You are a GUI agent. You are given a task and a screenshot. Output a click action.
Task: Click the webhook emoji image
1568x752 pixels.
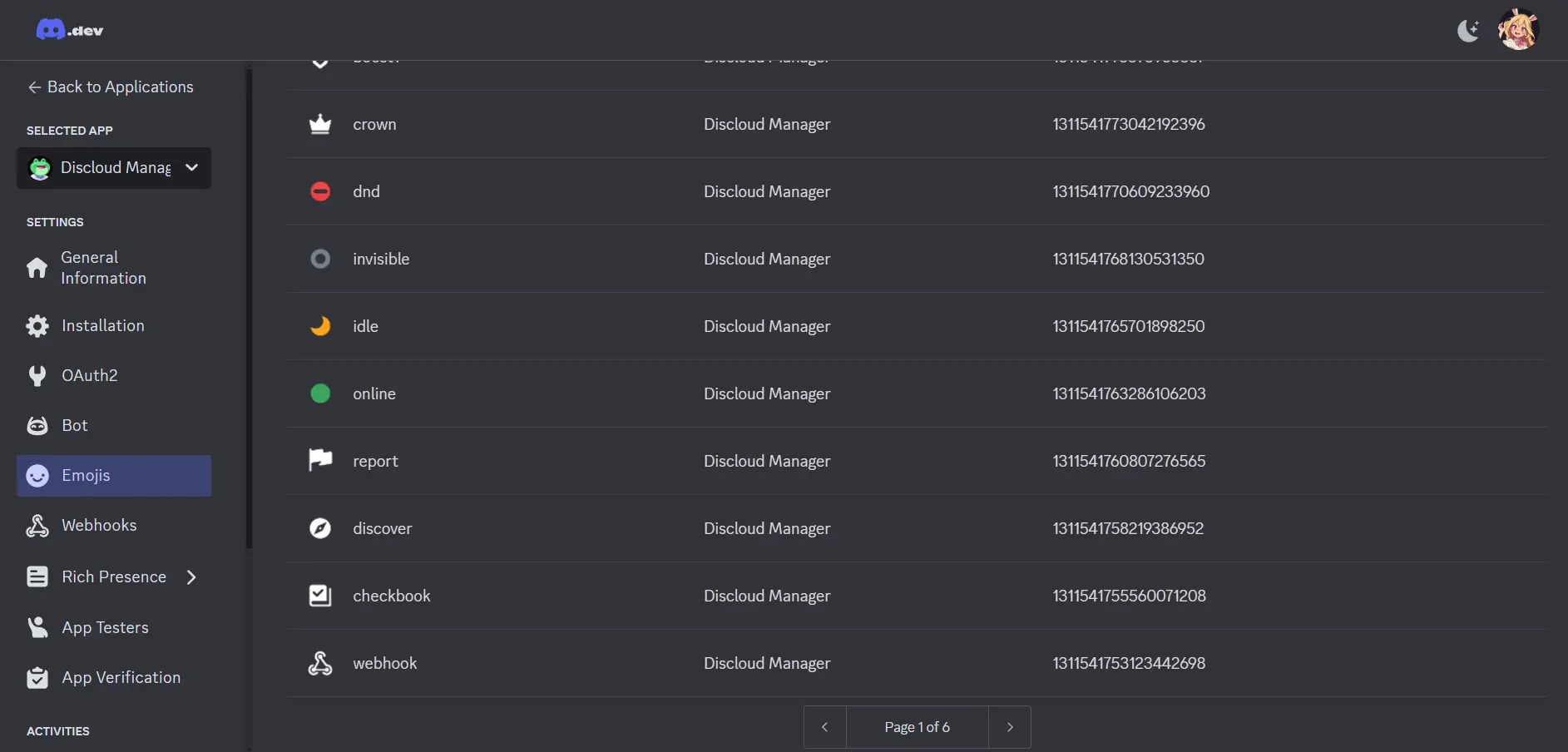pos(320,663)
